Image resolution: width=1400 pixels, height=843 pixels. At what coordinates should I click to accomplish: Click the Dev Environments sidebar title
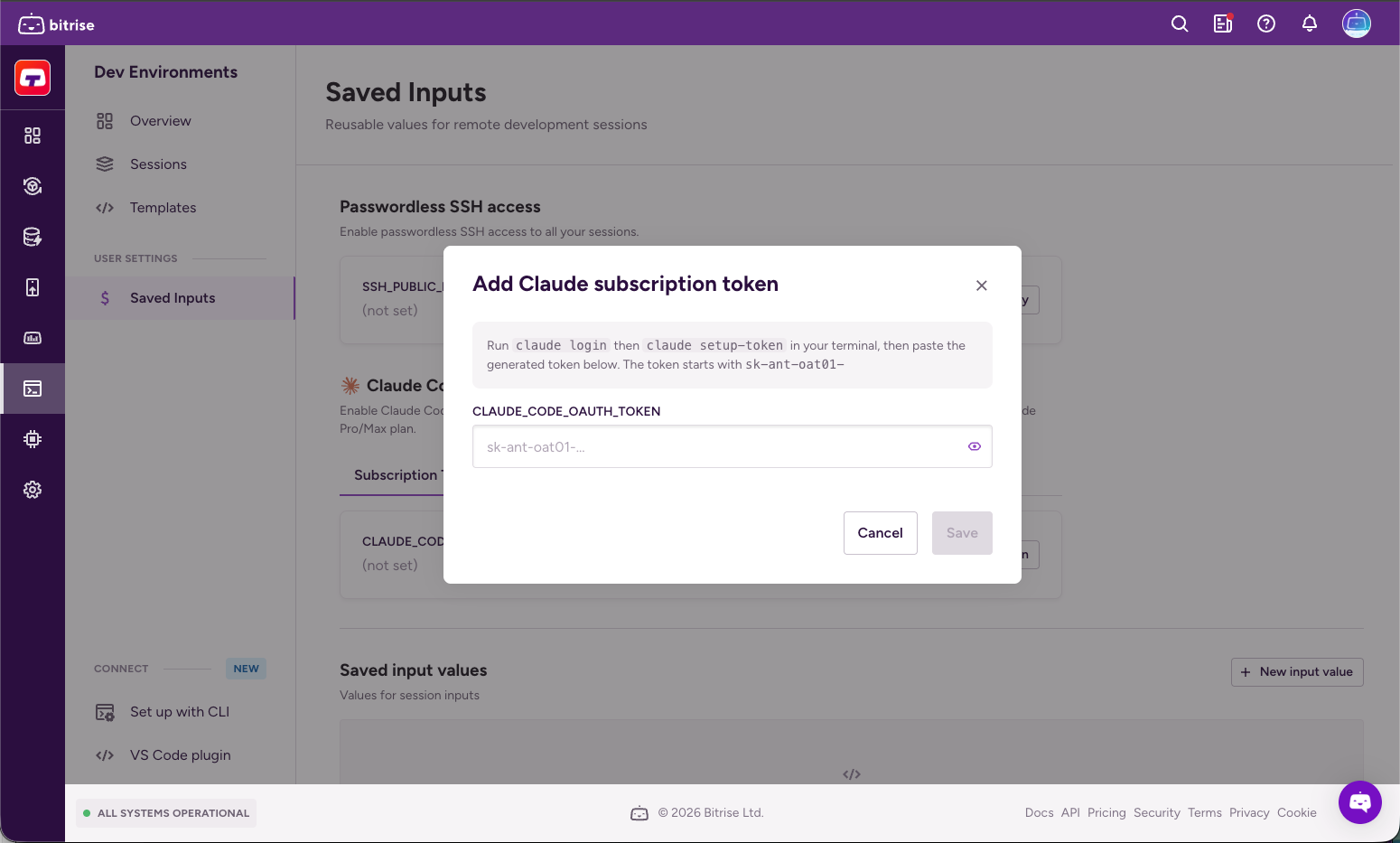[x=165, y=72]
